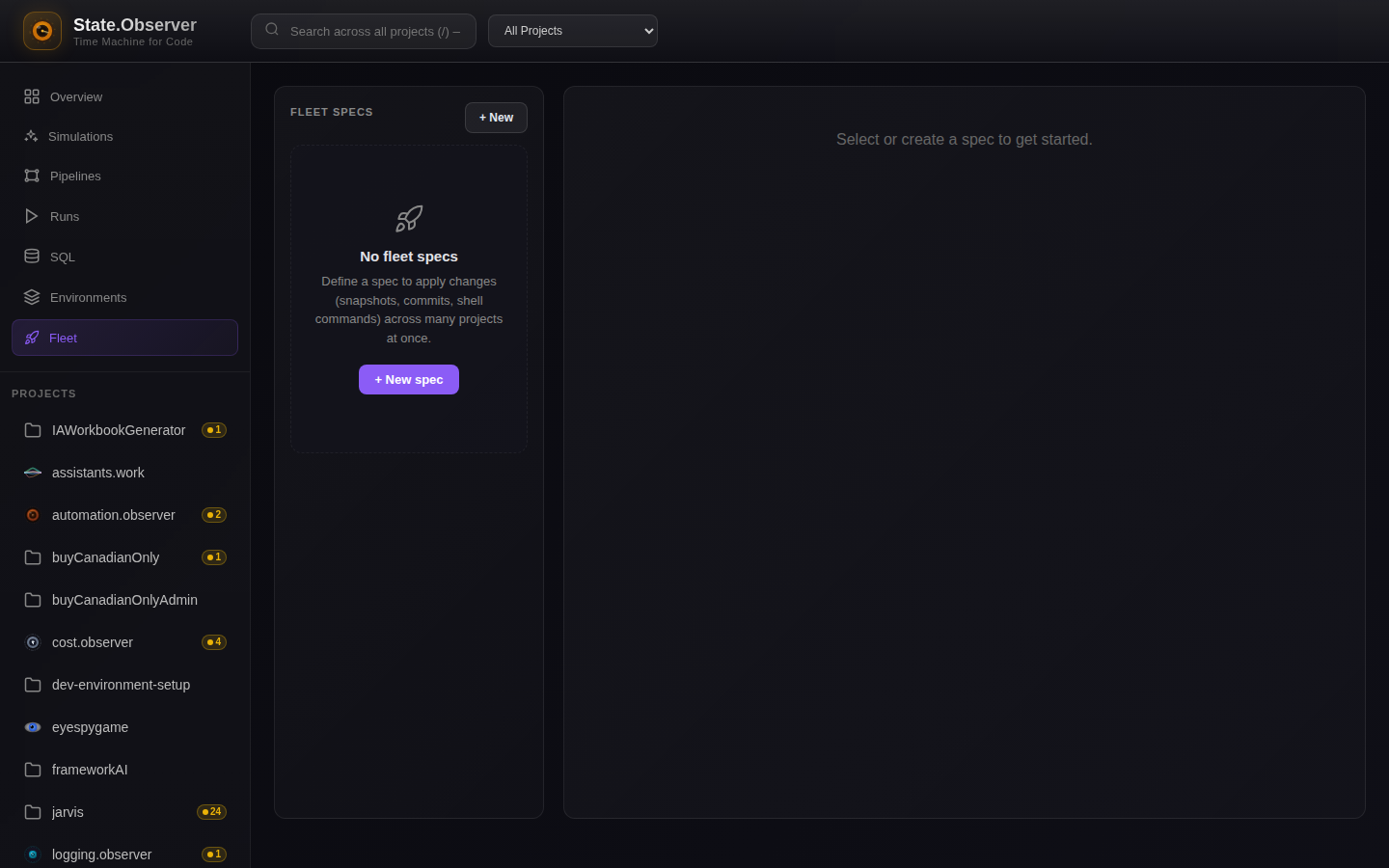Viewport: 1389px width, 868px height.
Task: Click the cost.observer project icon
Action: (x=33, y=642)
